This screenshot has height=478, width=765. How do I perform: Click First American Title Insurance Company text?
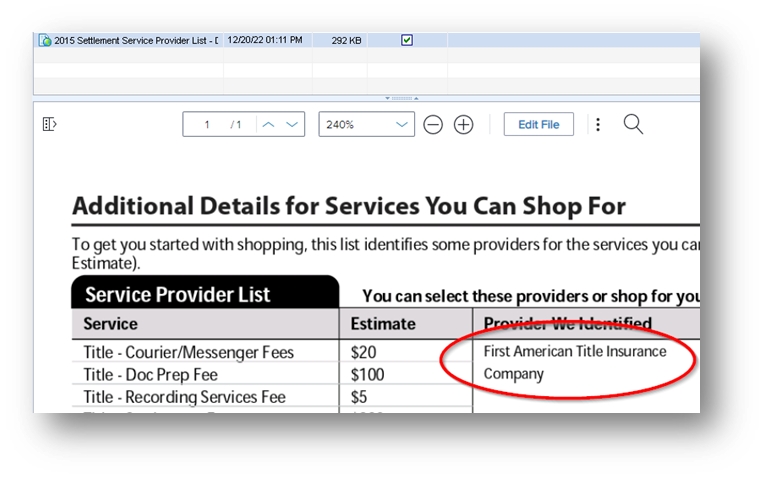574,363
